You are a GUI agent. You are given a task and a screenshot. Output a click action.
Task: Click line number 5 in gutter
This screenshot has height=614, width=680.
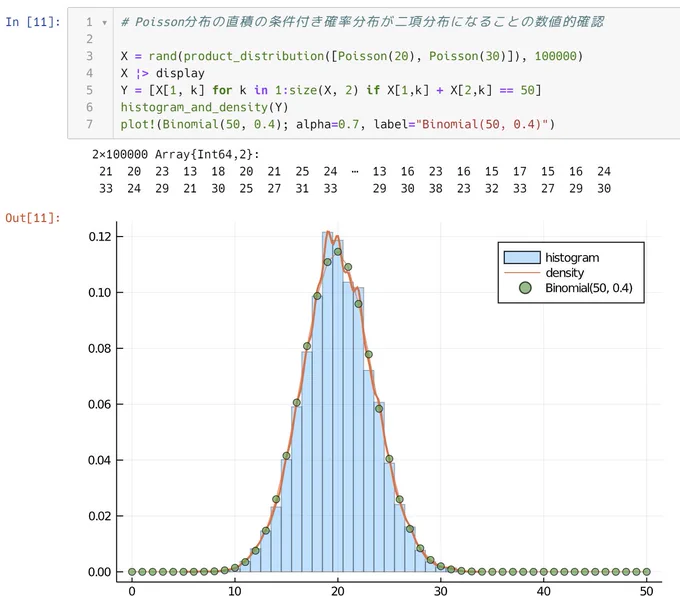coord(89,90)
